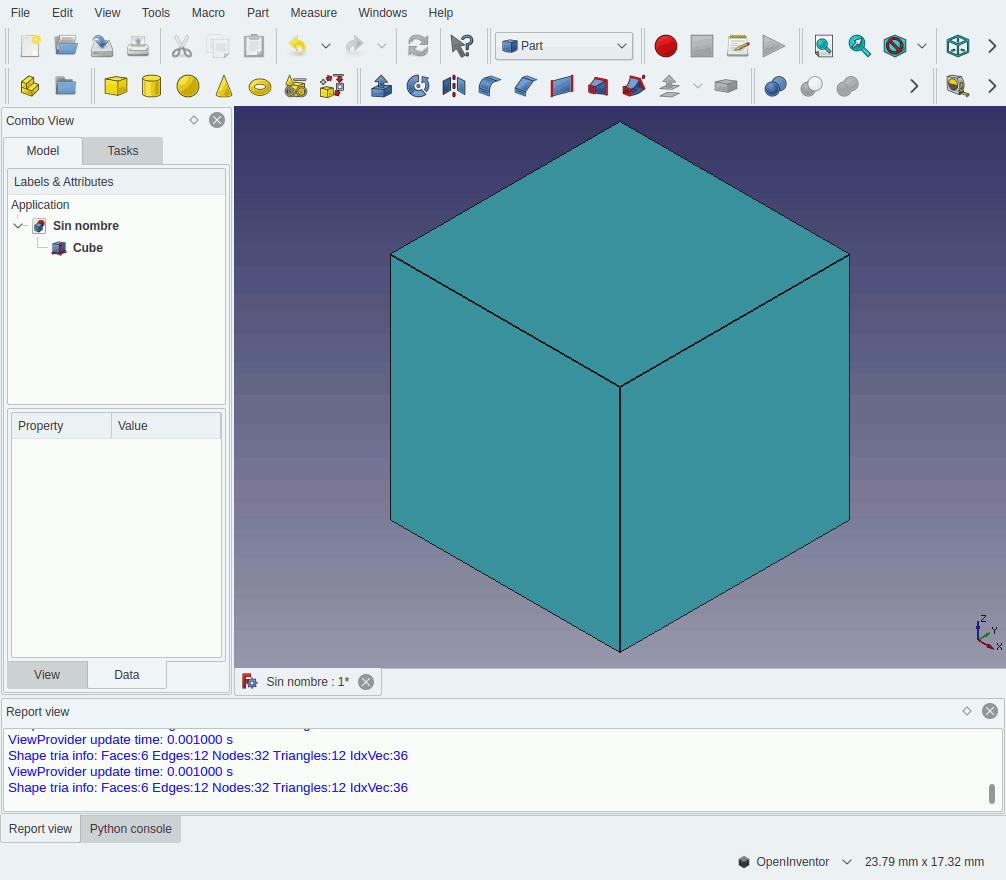Create a cylinder primitive
The image size is (1006, 880).
click(151, 86)
